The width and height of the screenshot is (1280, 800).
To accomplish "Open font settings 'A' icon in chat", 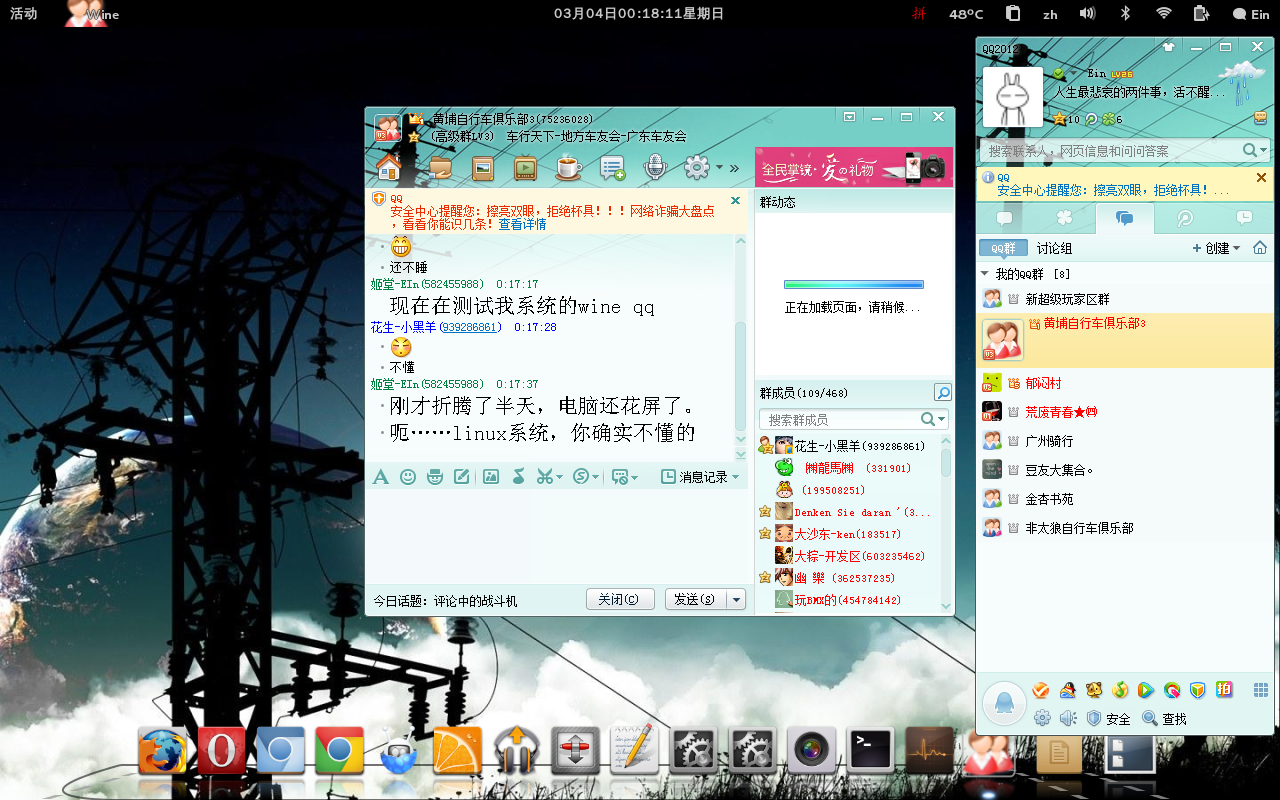I will (380, 477).
